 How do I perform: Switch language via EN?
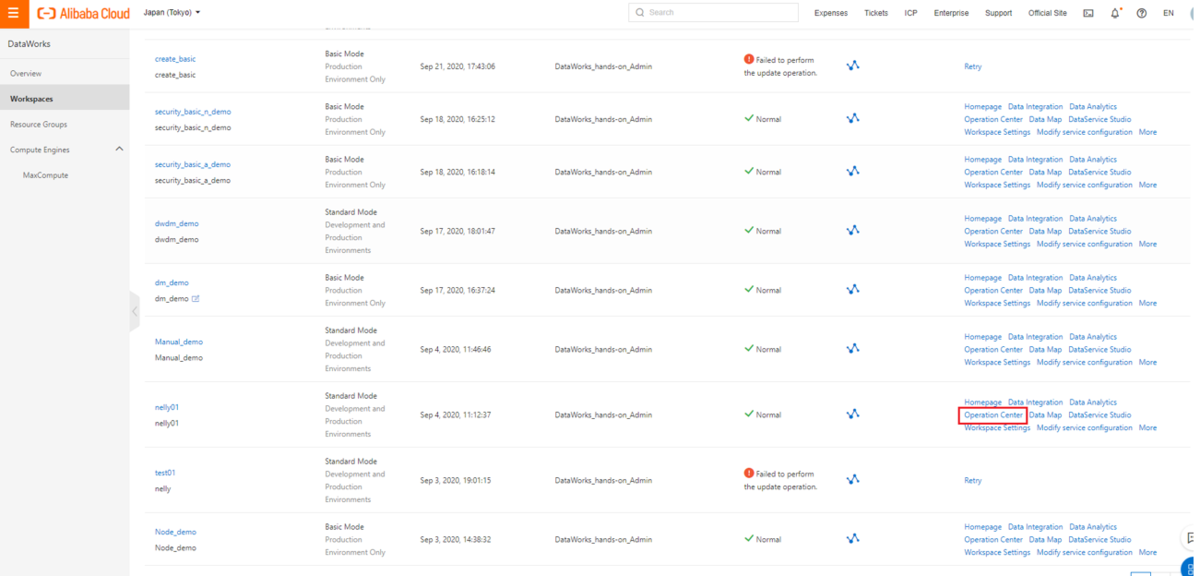1168,13
